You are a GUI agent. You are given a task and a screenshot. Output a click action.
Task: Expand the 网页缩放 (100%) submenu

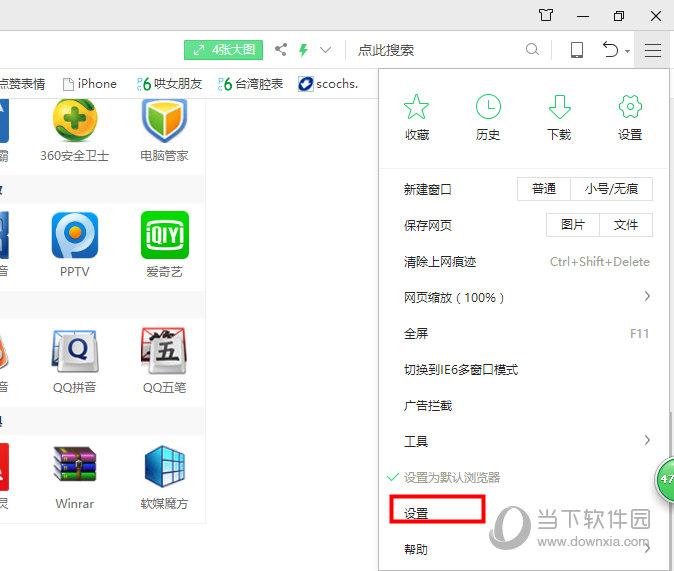tap(524, 298)
